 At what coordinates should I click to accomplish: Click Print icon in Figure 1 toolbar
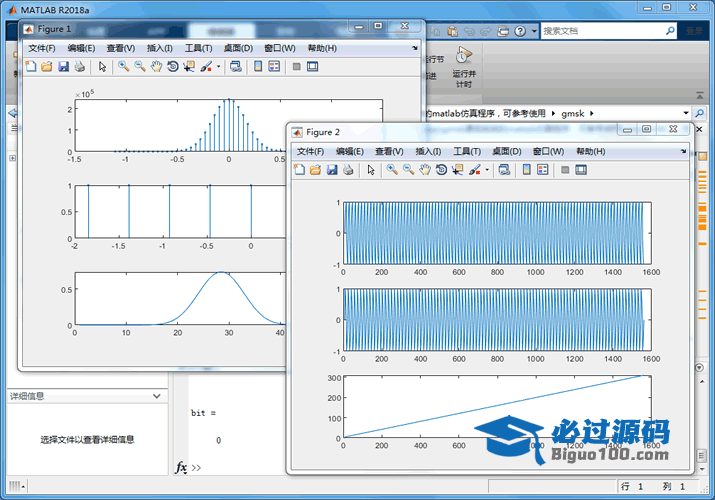tap(79, 67)
